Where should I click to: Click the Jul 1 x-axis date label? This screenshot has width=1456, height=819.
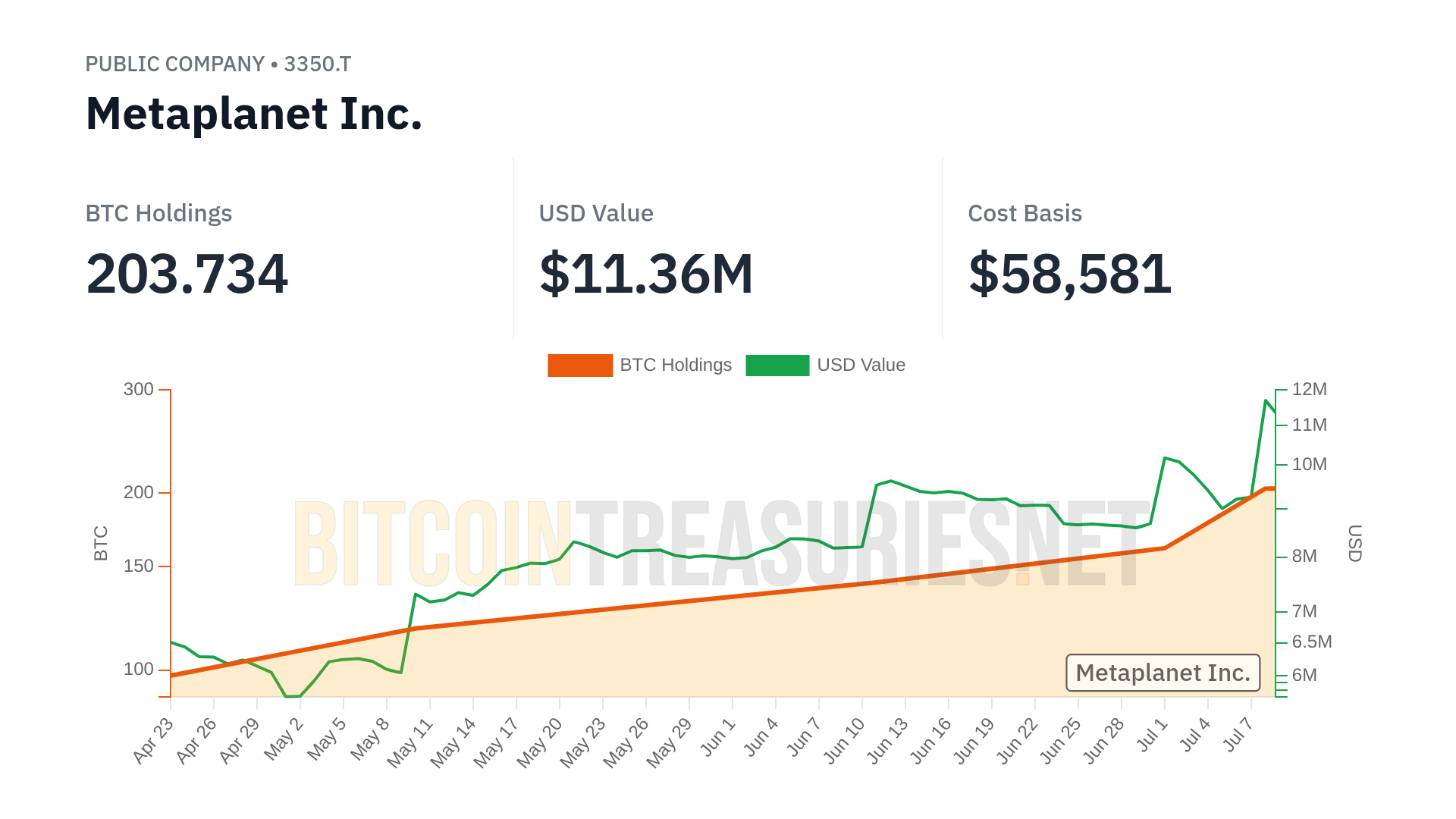[x=1153, y=736]
